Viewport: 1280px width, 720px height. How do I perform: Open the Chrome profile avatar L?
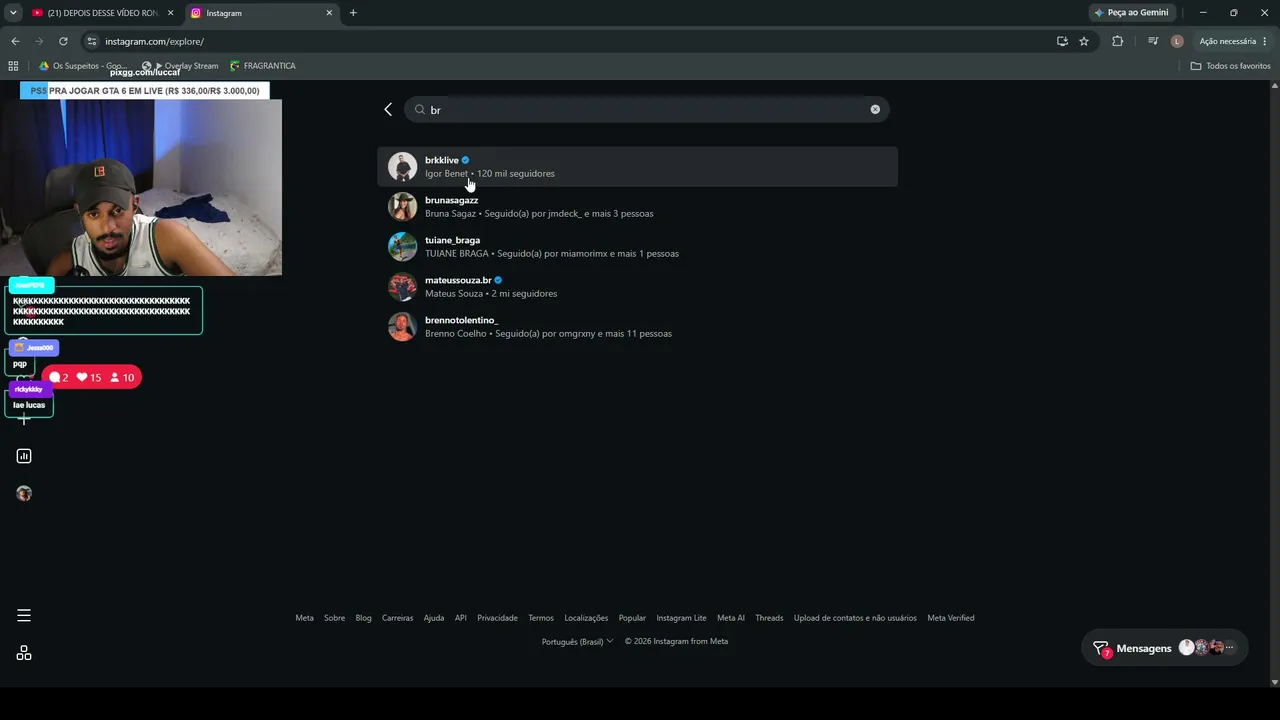pos(1177,41)
